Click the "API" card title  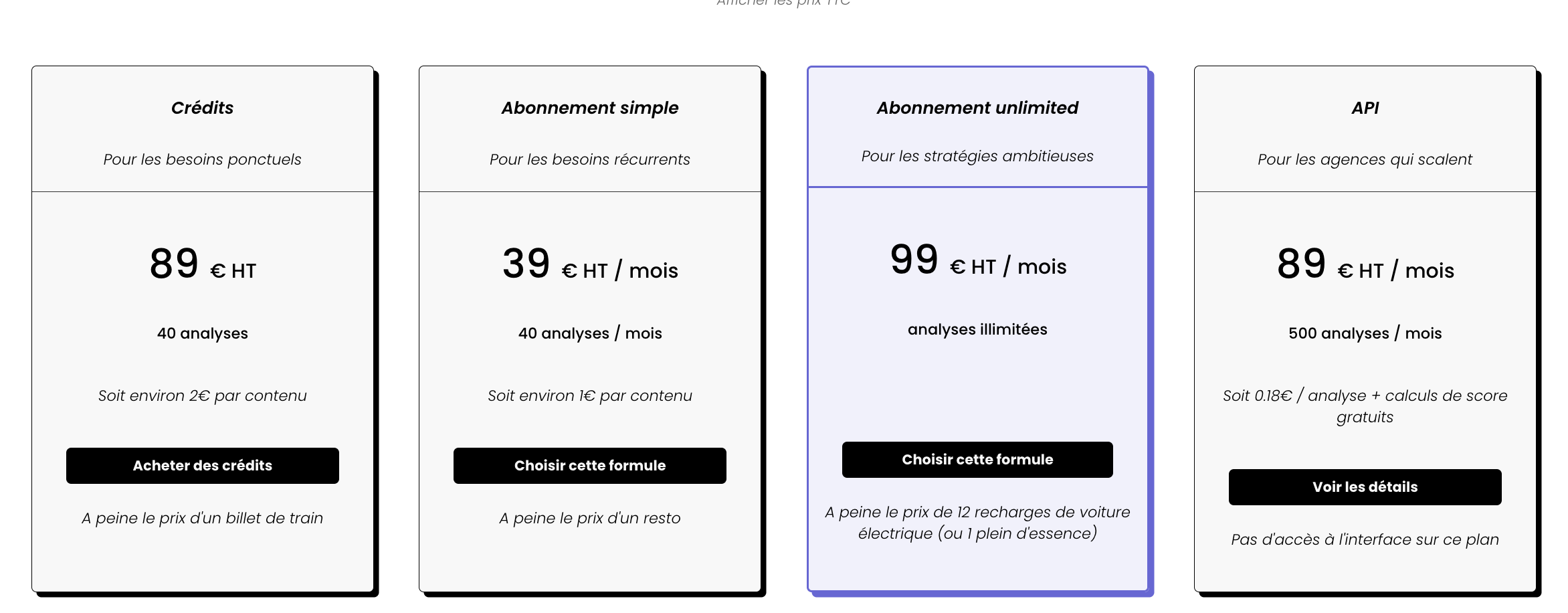1365,108
